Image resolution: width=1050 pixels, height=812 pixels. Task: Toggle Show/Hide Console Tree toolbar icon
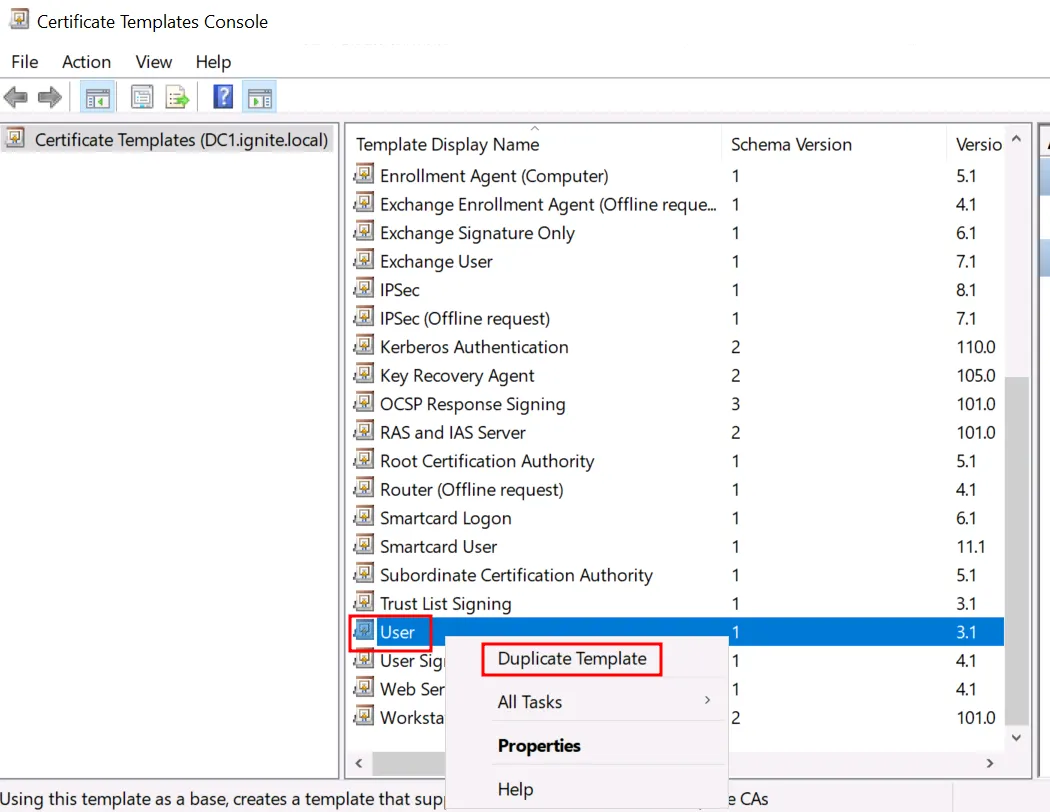pyautogui.click(x=97, y=97)
